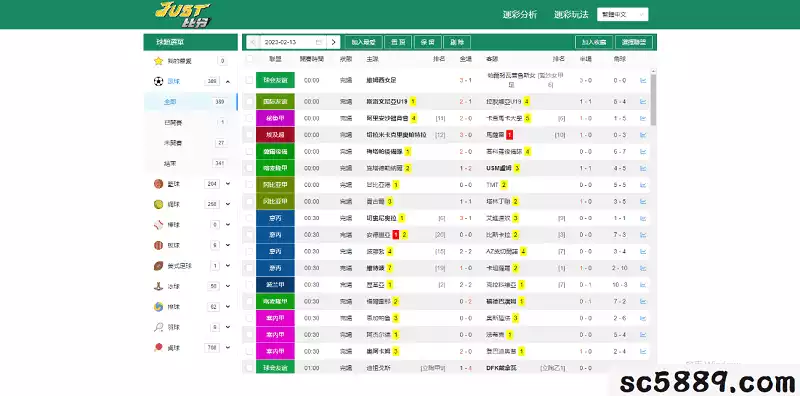Check the first row's 3-1 match checkbox
This screenshot has width=800, height=396.
click(x=249, y=80)
